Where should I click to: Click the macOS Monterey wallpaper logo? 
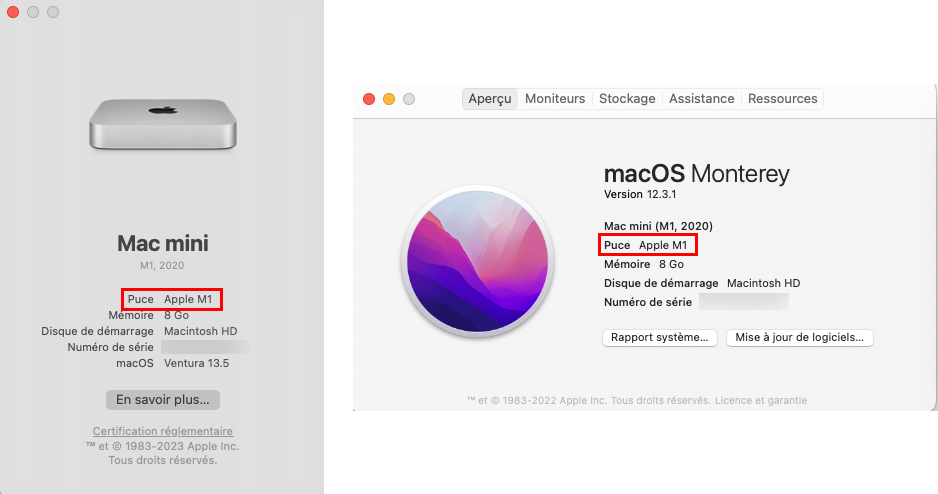[477, 261]
